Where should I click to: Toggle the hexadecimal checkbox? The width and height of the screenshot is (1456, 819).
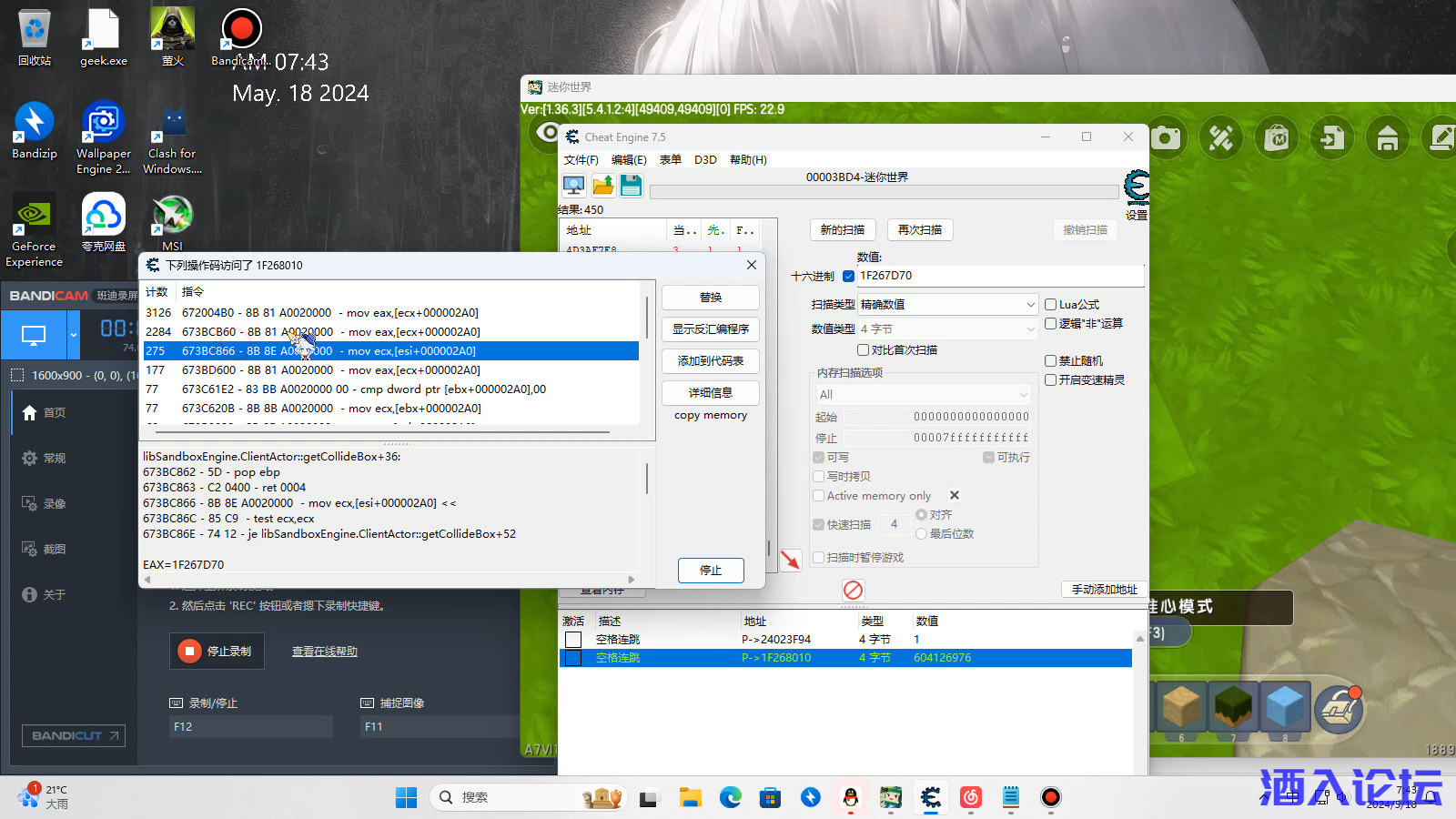[x=848, y=276]
